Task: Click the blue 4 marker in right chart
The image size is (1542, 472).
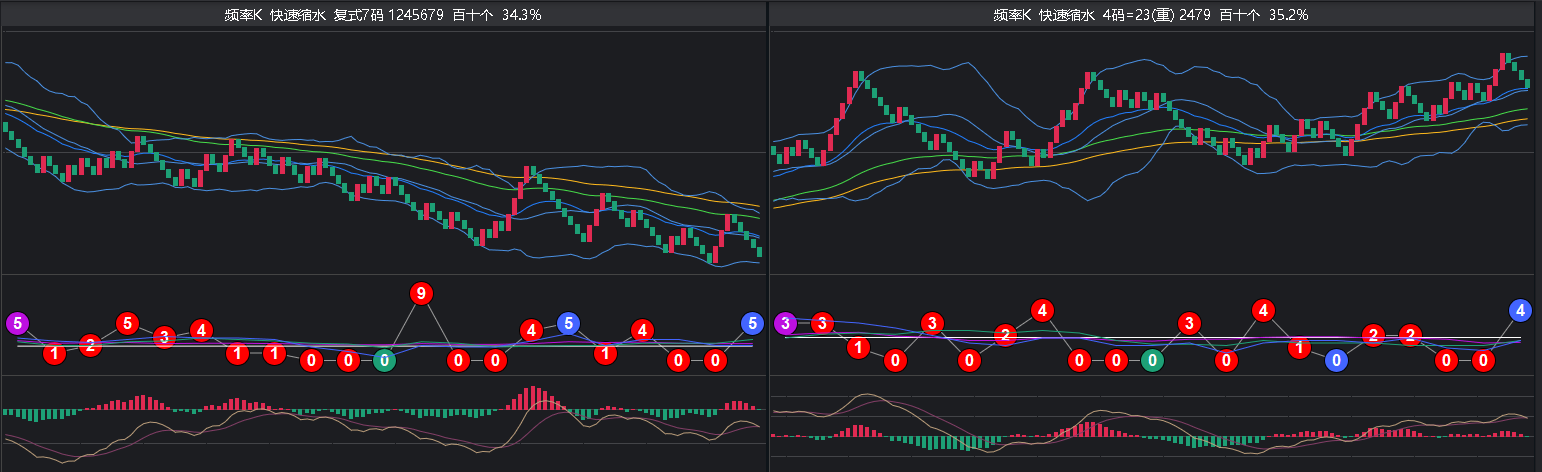Action: [1520, 310]
